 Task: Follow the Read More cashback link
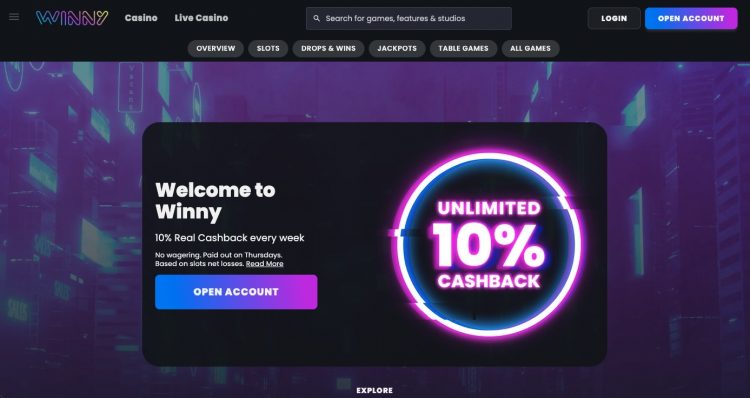coord(265,264)
